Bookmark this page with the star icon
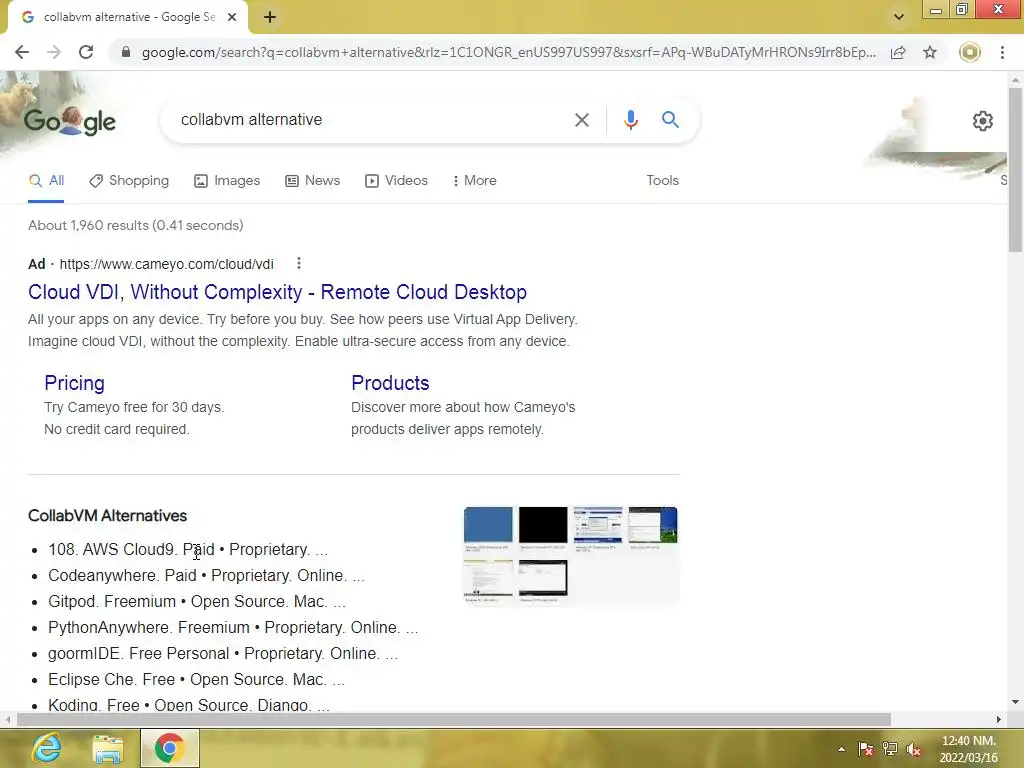Viewport: 1024px width, 768px height. tap(930, 52)
